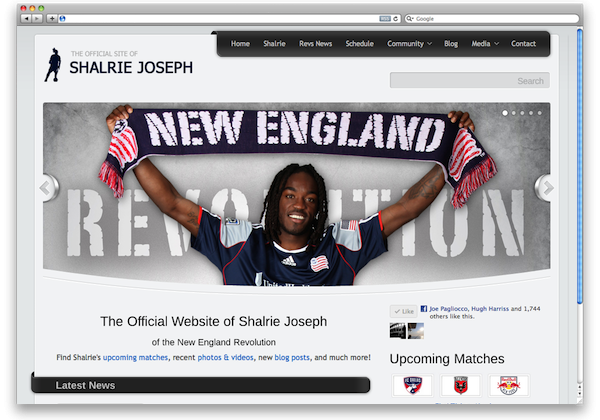
Task: Open first Facebook friend thumbnail
Action: (398, 331)
